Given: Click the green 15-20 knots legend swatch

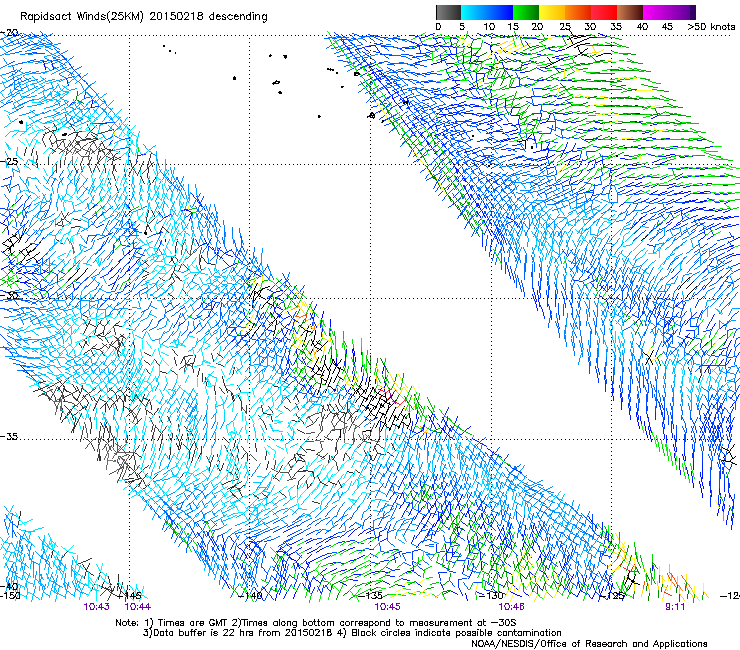Looking at the screenshot, I should [x=526, y=12].
